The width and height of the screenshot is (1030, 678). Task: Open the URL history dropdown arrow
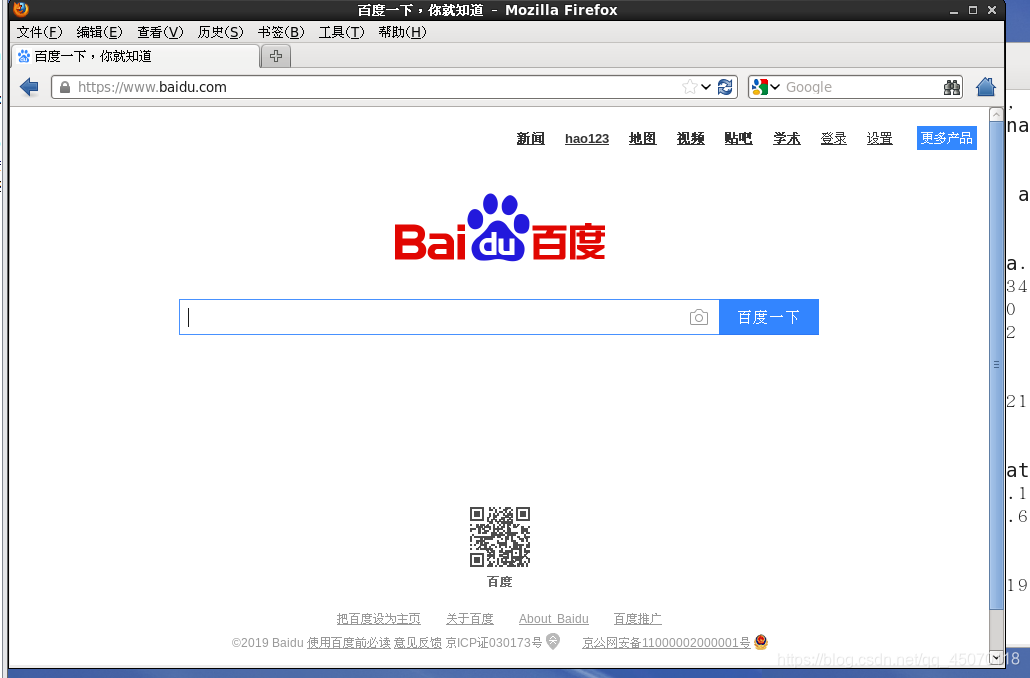click(x=706, y=87)
